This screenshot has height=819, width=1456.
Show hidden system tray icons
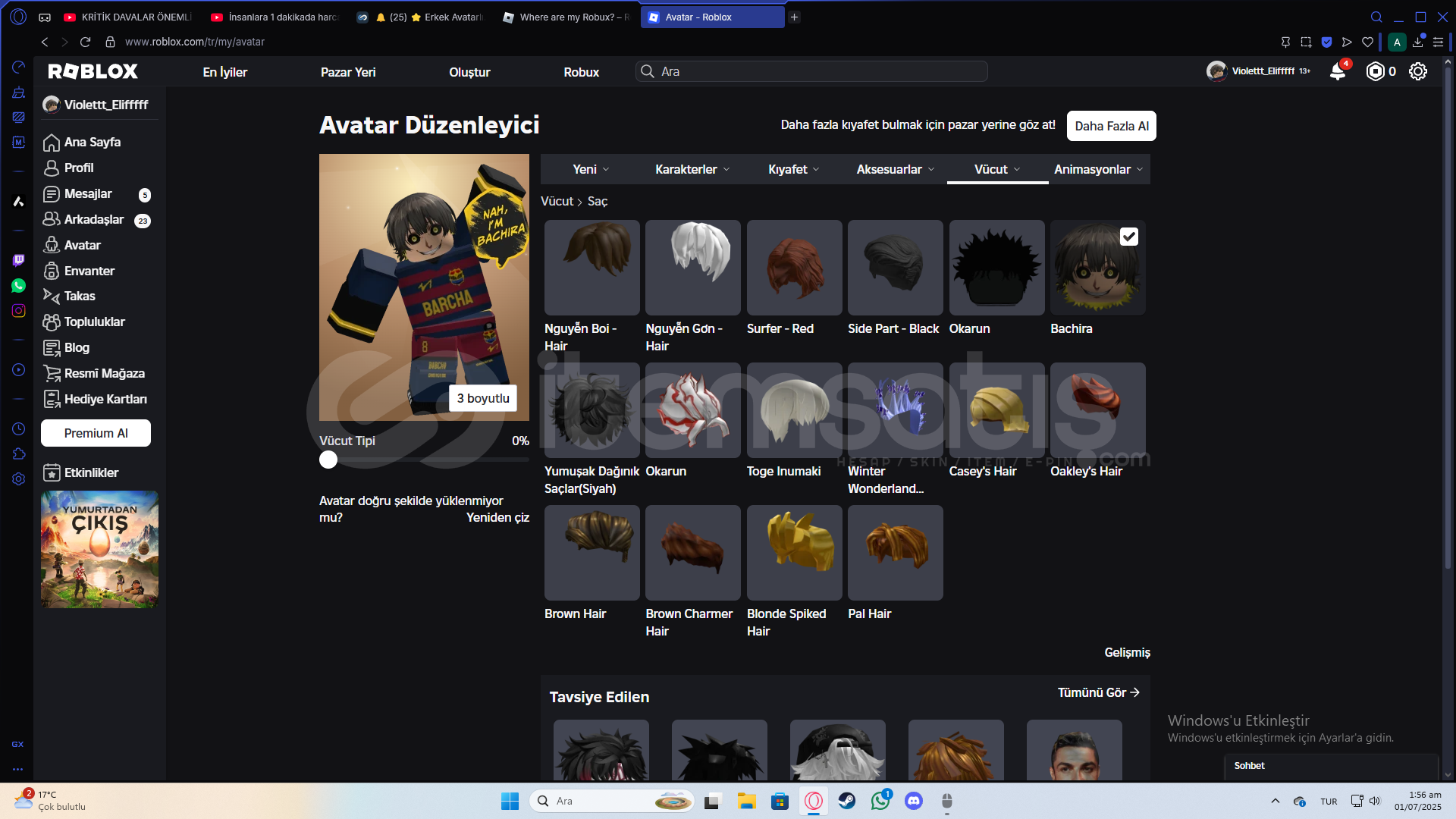point(1275,801)
